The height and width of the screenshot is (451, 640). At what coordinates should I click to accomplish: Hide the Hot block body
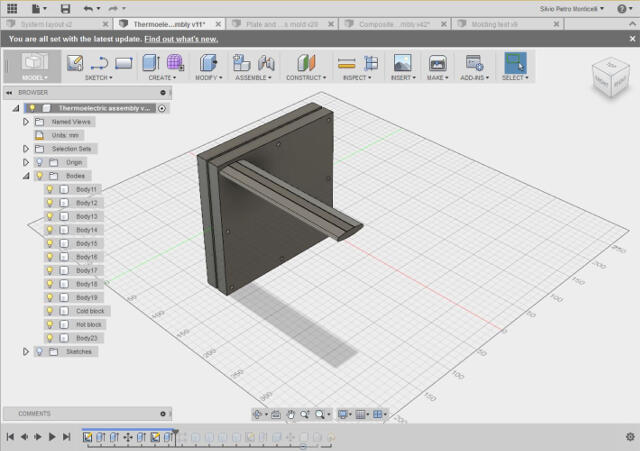(x=50, y=324)
